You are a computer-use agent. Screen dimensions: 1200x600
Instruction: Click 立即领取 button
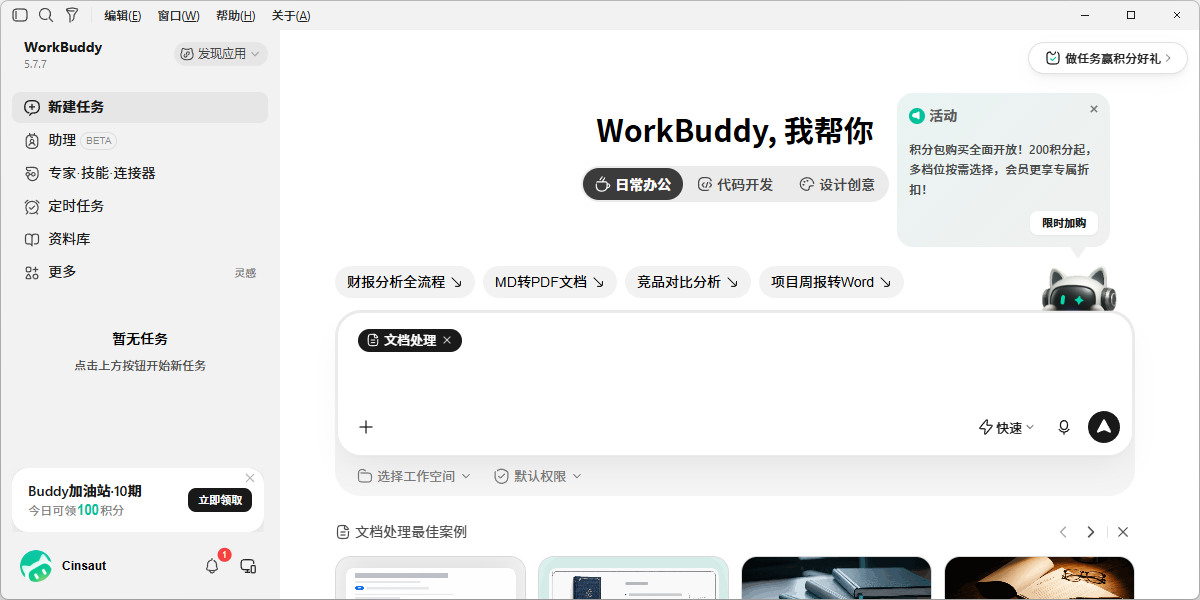point(220,500)
